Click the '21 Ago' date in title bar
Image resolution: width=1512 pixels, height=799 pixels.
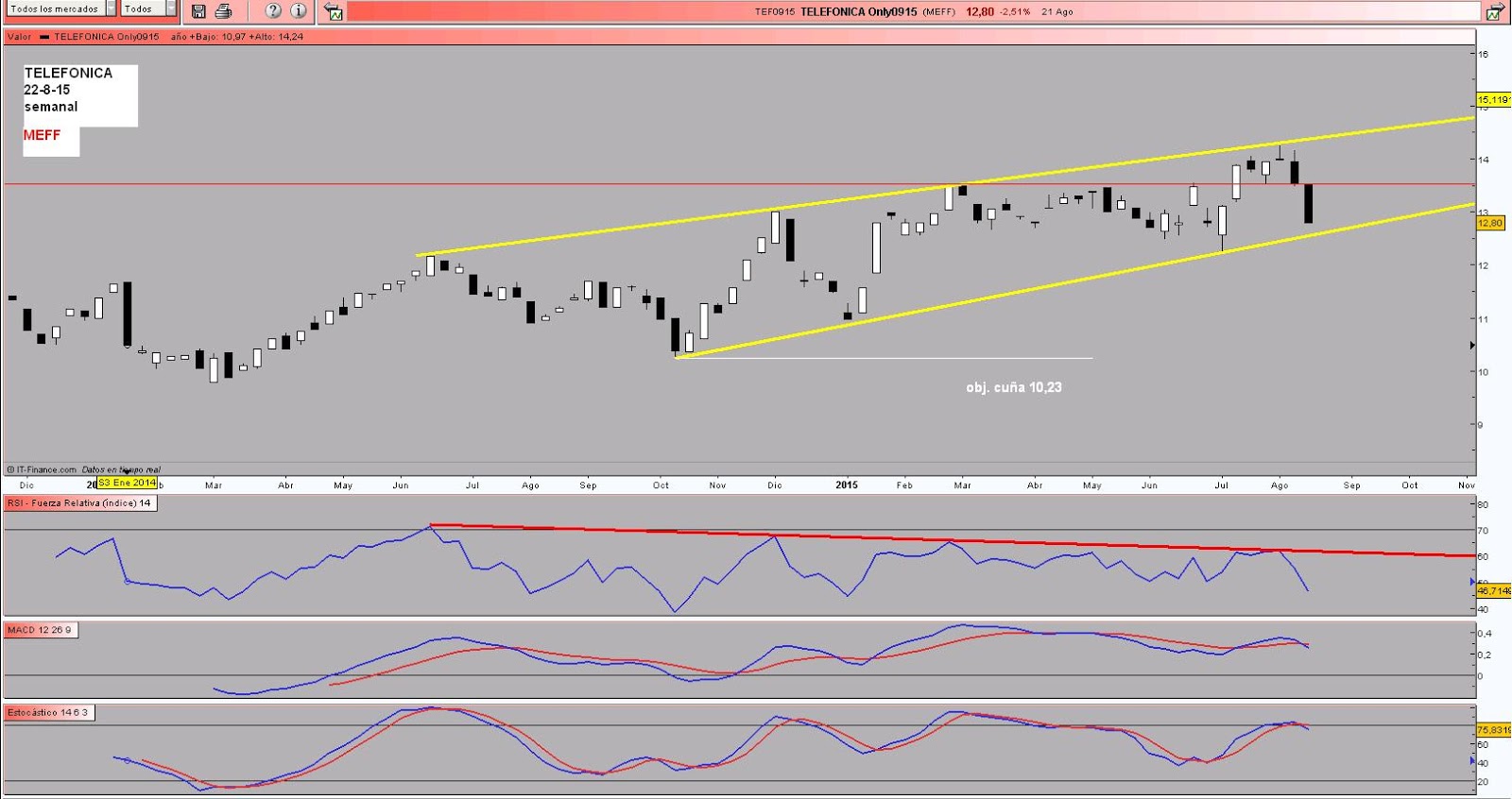1057,12
